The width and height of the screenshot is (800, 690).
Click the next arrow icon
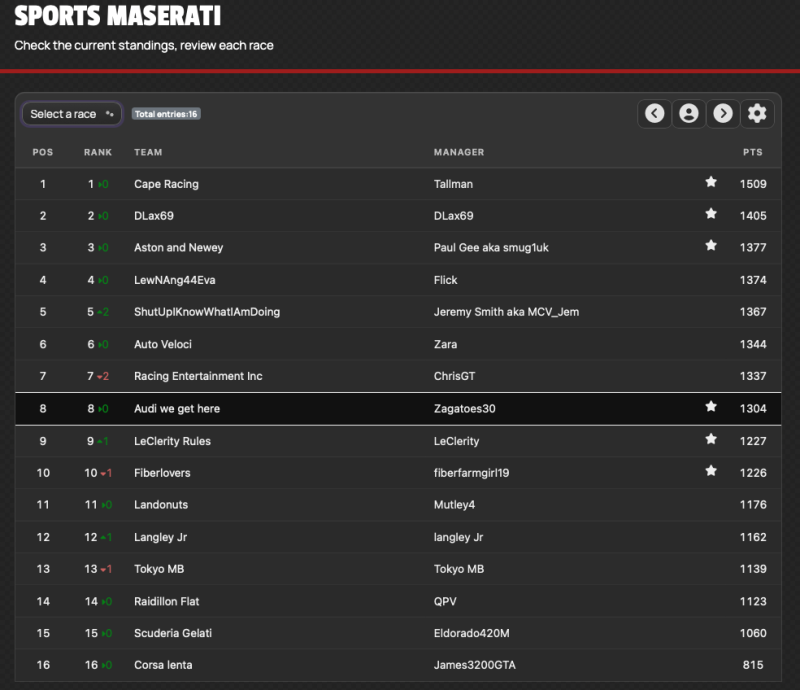point(723,113)
